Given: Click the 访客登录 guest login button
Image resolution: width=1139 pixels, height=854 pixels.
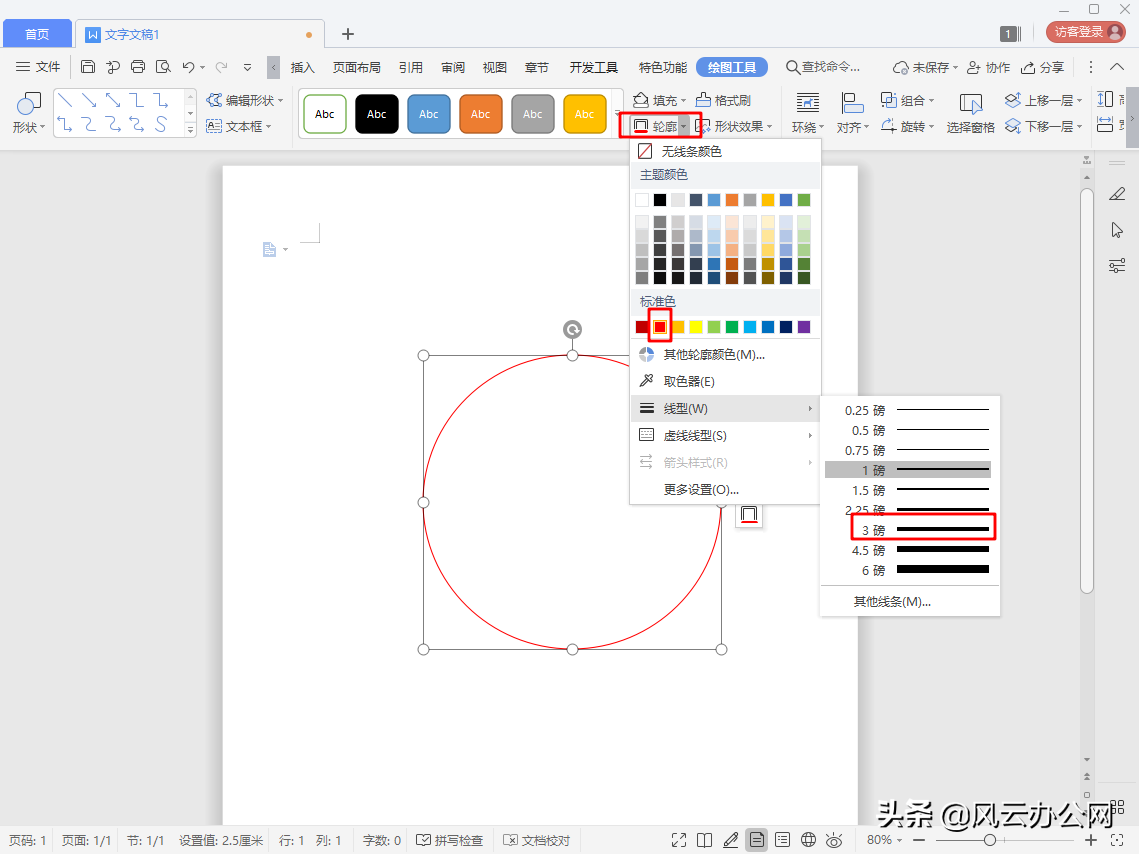Looking at the screenshot, I should click(1086, 32).
